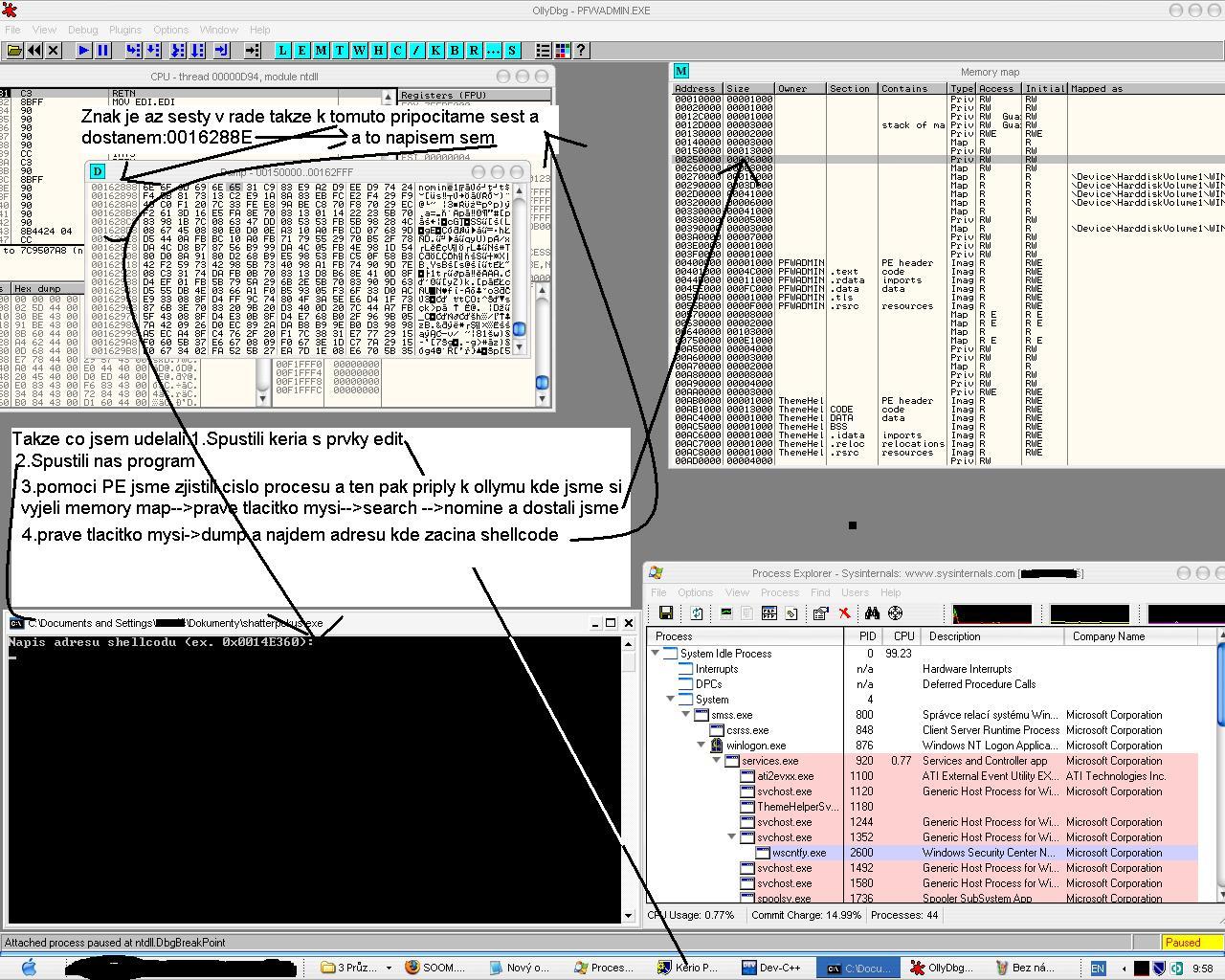Screen dimensions: 1225x980
Task: Open Process Explorer Users menu
Action: click(855, 592)
